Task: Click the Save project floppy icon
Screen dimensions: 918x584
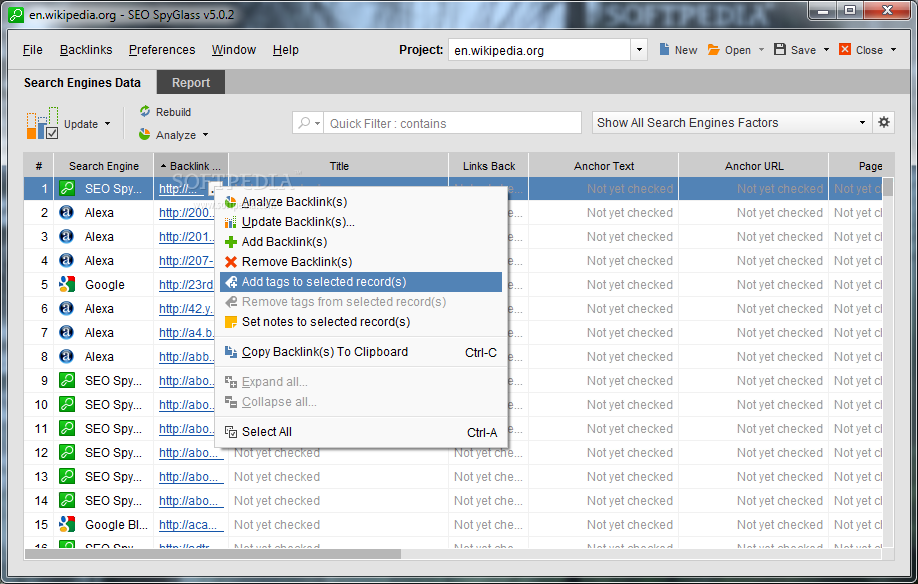Action: point(779,49)
